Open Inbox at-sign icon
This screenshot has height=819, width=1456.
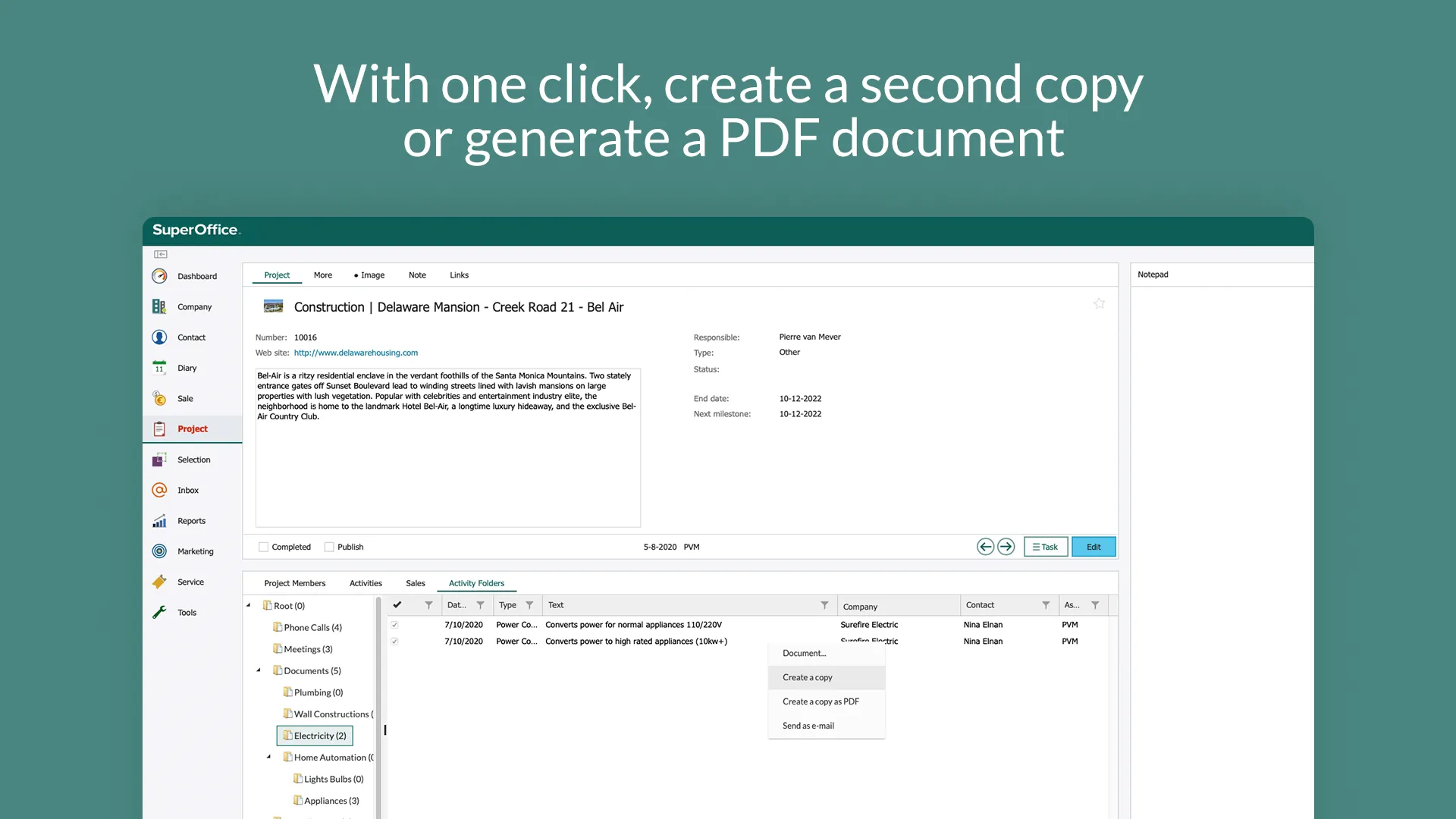(x=159, y=490)
